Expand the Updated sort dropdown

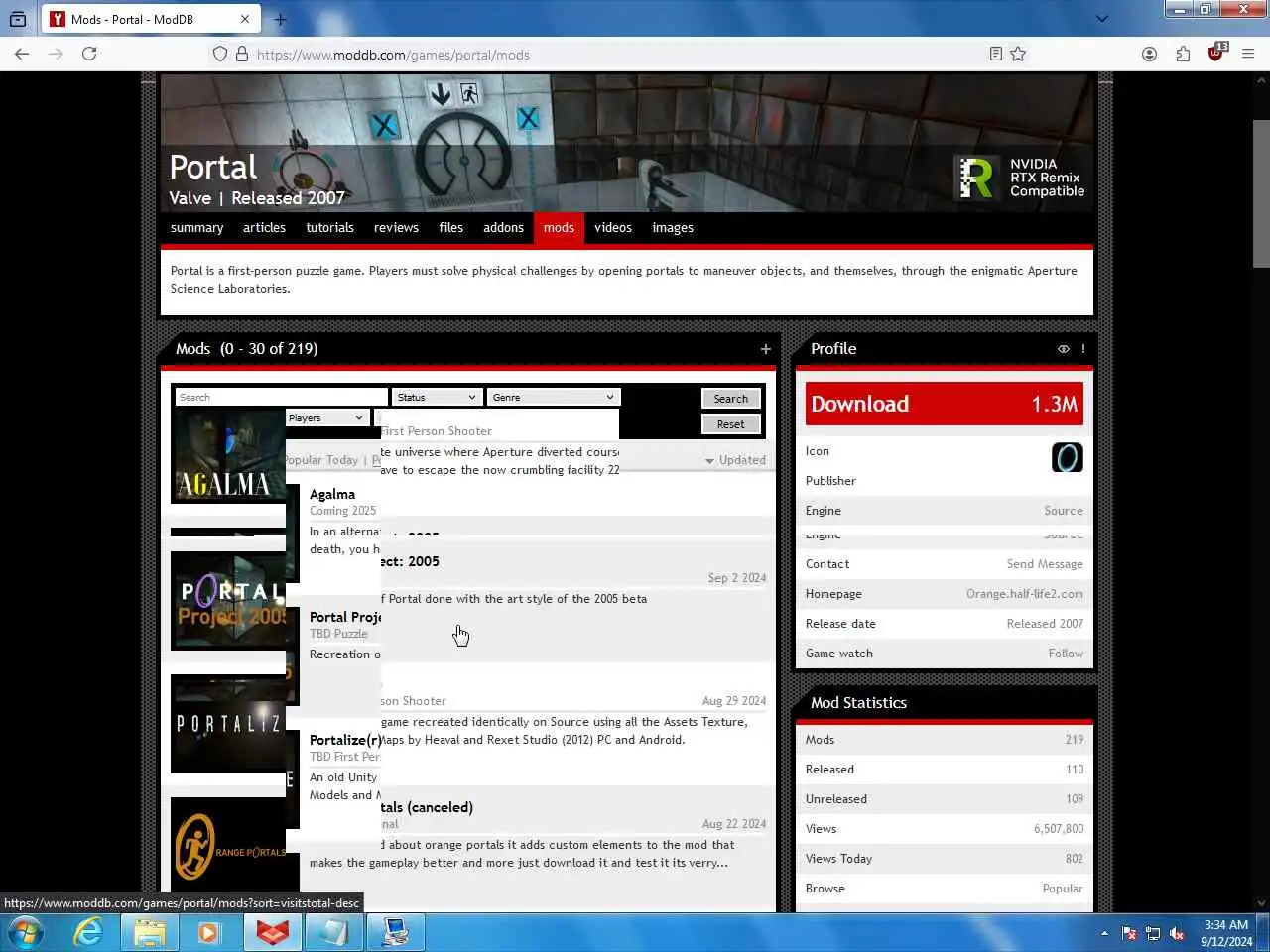pyautogui.click(x=735, y=460)
